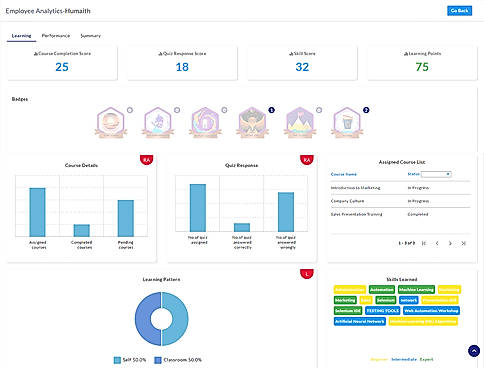Screen dimensions: 484x368
Task: Click the quiz answered wrongly bar
Action: point(286,212)
